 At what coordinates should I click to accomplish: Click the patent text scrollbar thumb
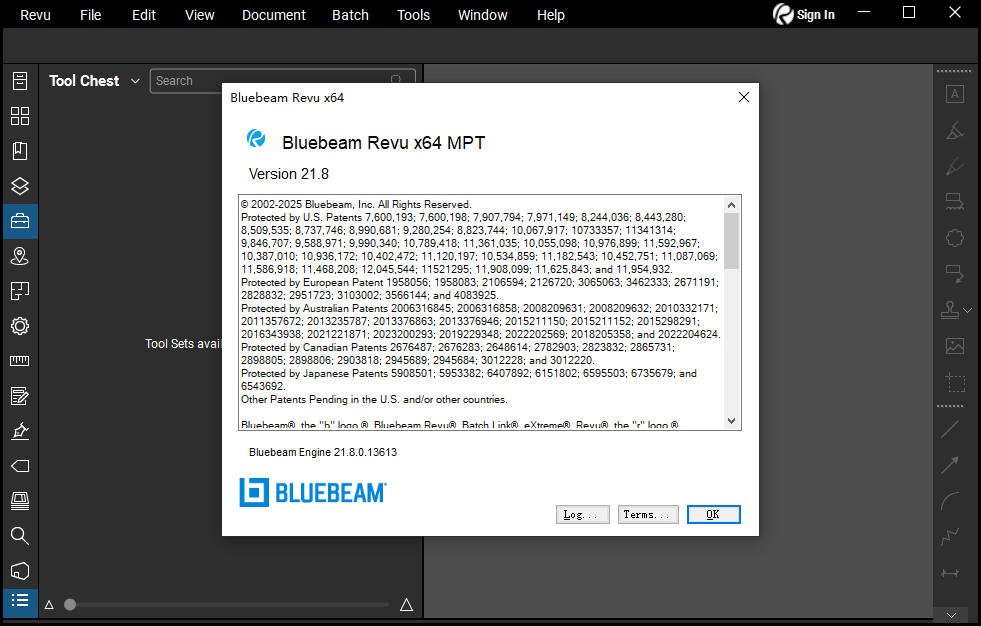[731, 241]
